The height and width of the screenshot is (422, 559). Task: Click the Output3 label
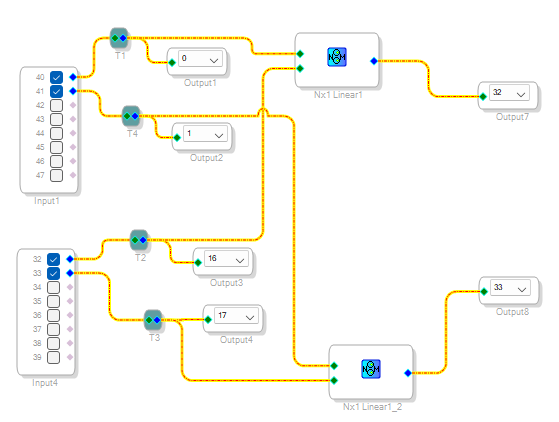click(226, 283)
